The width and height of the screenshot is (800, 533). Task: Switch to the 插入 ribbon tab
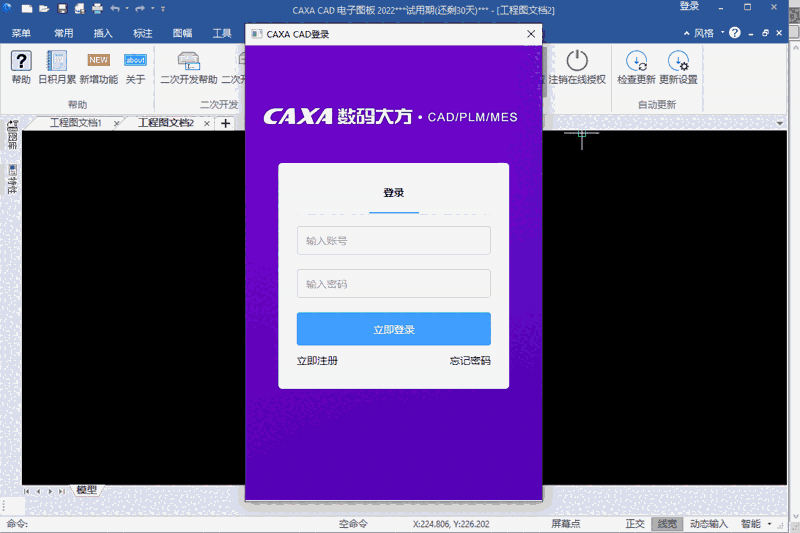(103, 34)
